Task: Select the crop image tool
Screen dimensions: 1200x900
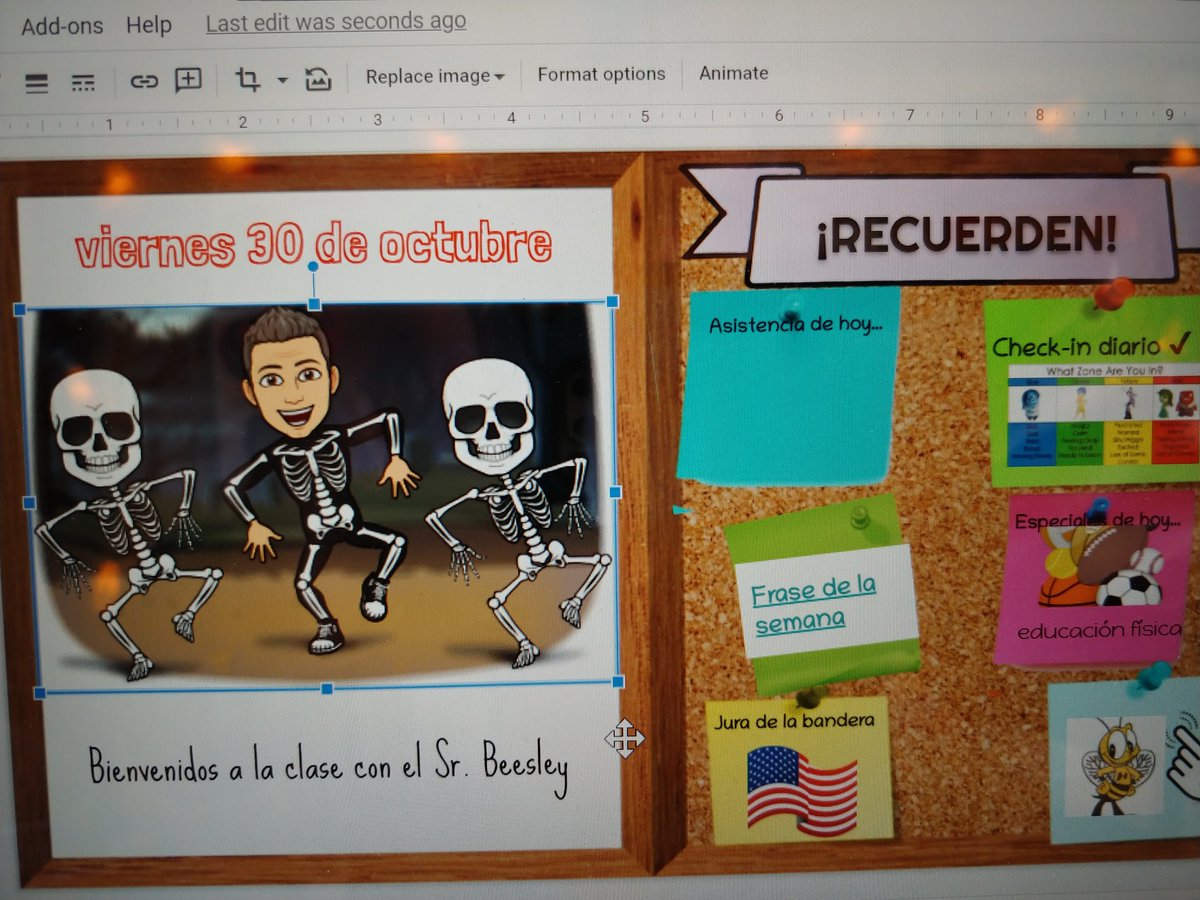Action: point(247,79)
